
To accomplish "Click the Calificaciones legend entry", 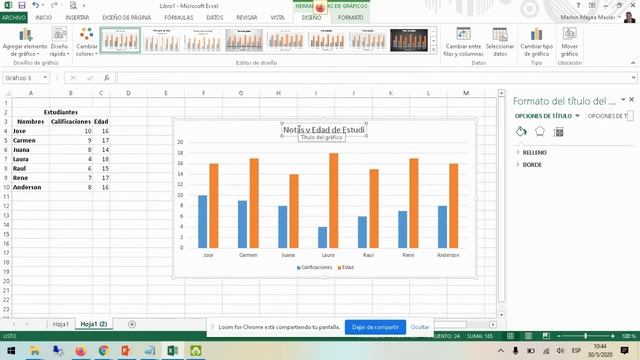I will [314, 267].
